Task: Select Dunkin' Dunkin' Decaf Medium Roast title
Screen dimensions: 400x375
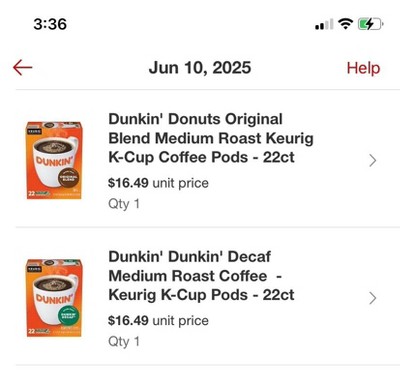Action: 201,276
